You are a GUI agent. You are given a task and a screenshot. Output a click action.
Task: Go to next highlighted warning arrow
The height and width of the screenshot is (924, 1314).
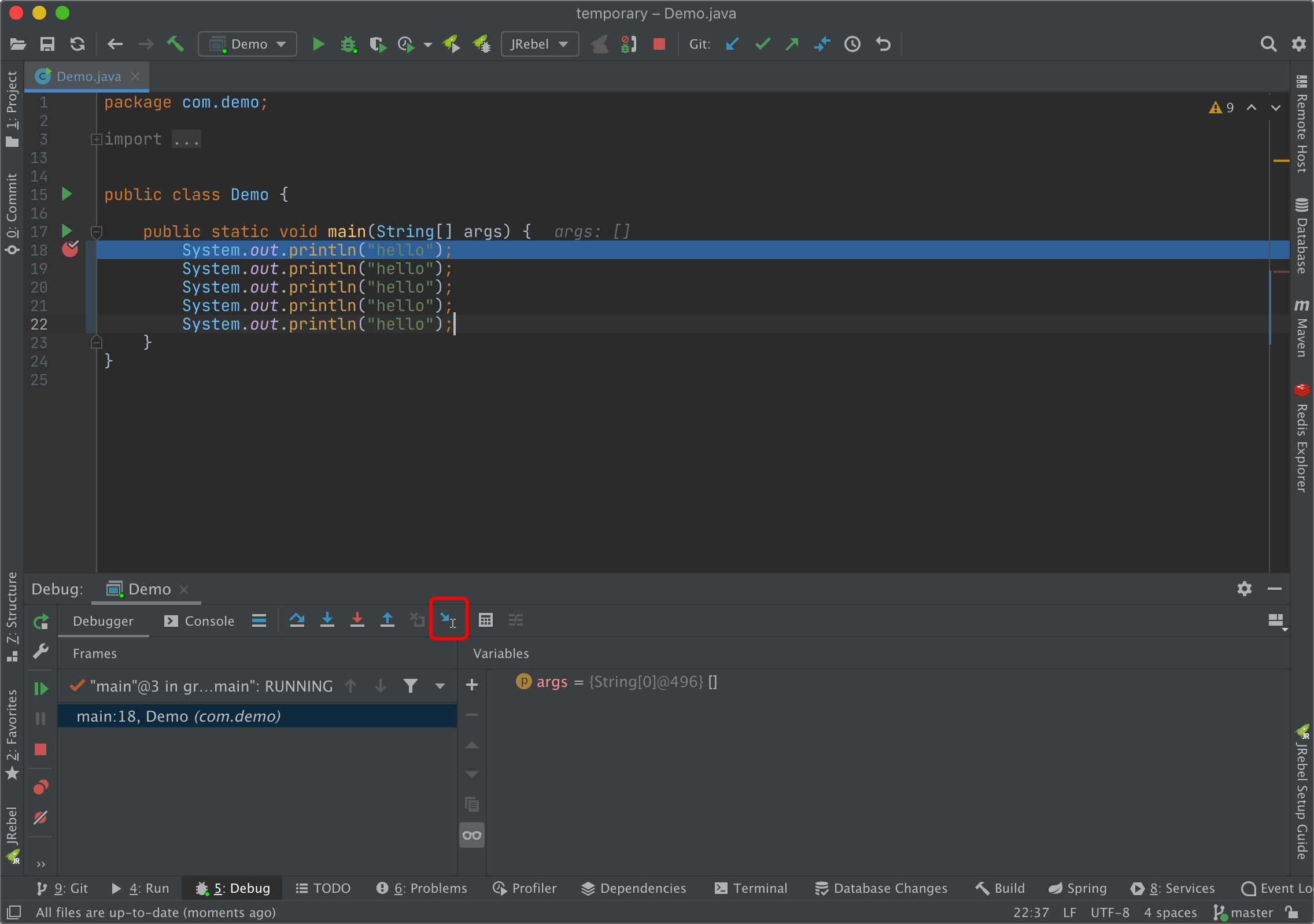(x=1275, y=108)
